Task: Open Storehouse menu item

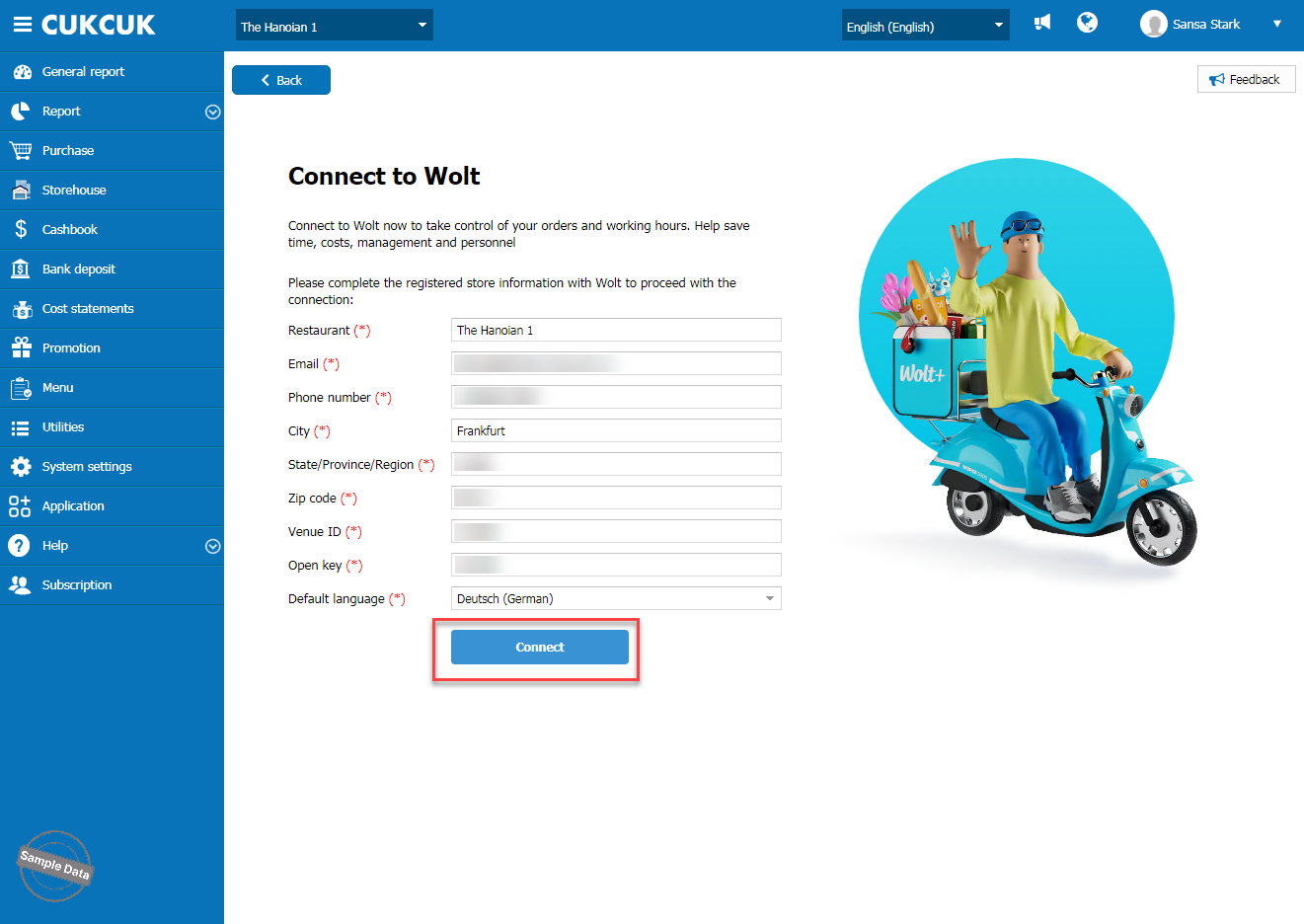Action: 112,191
